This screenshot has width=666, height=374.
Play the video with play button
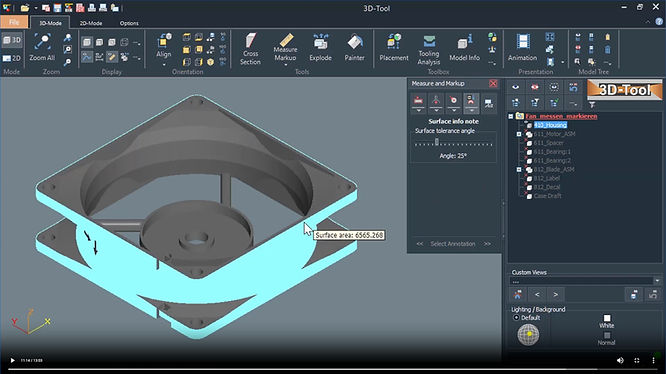tap(12, 360)
